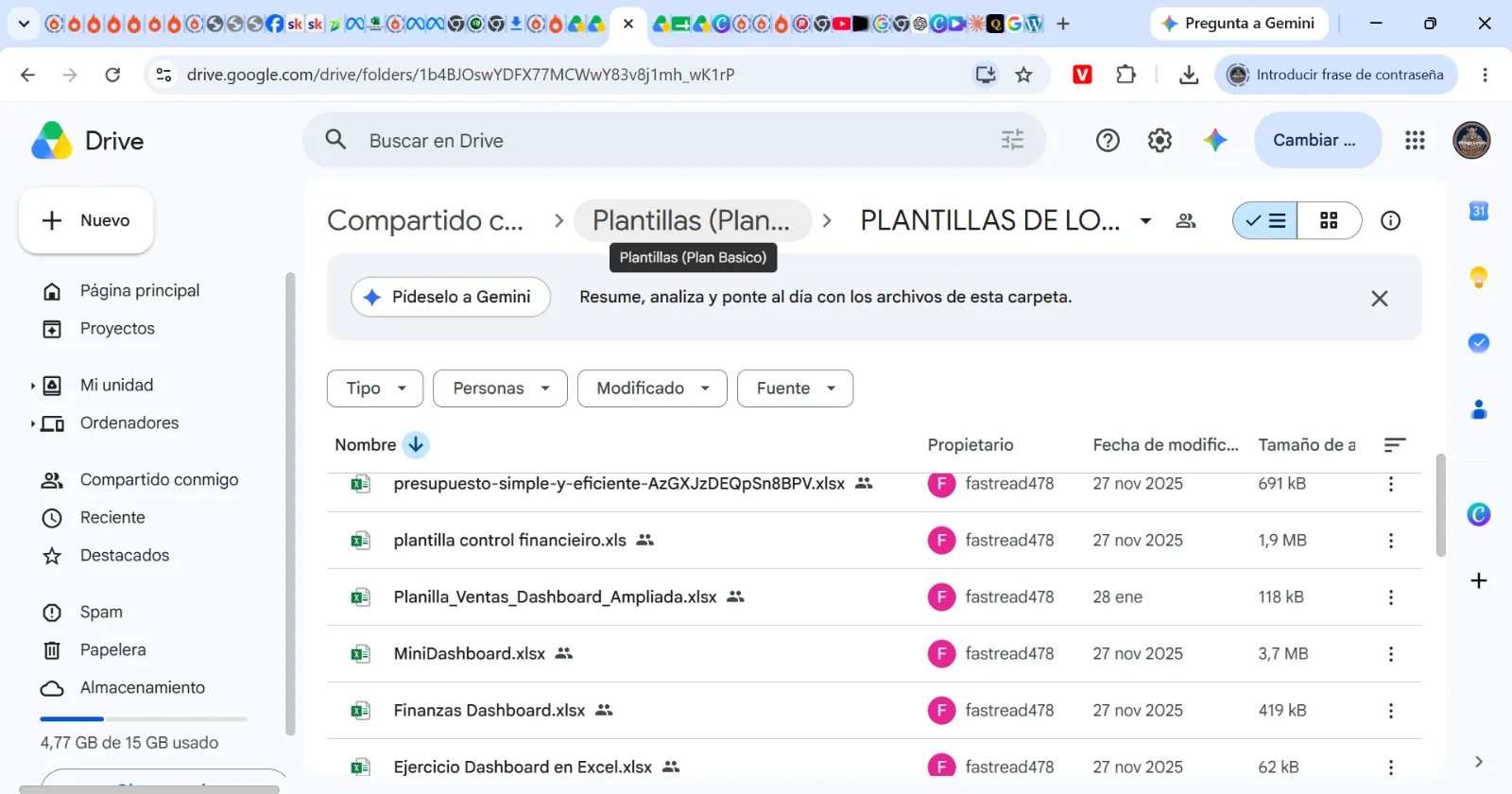1512x794 pixels.
Task: Bookmark this page with the star icon
Action: tap(1023, 75)
